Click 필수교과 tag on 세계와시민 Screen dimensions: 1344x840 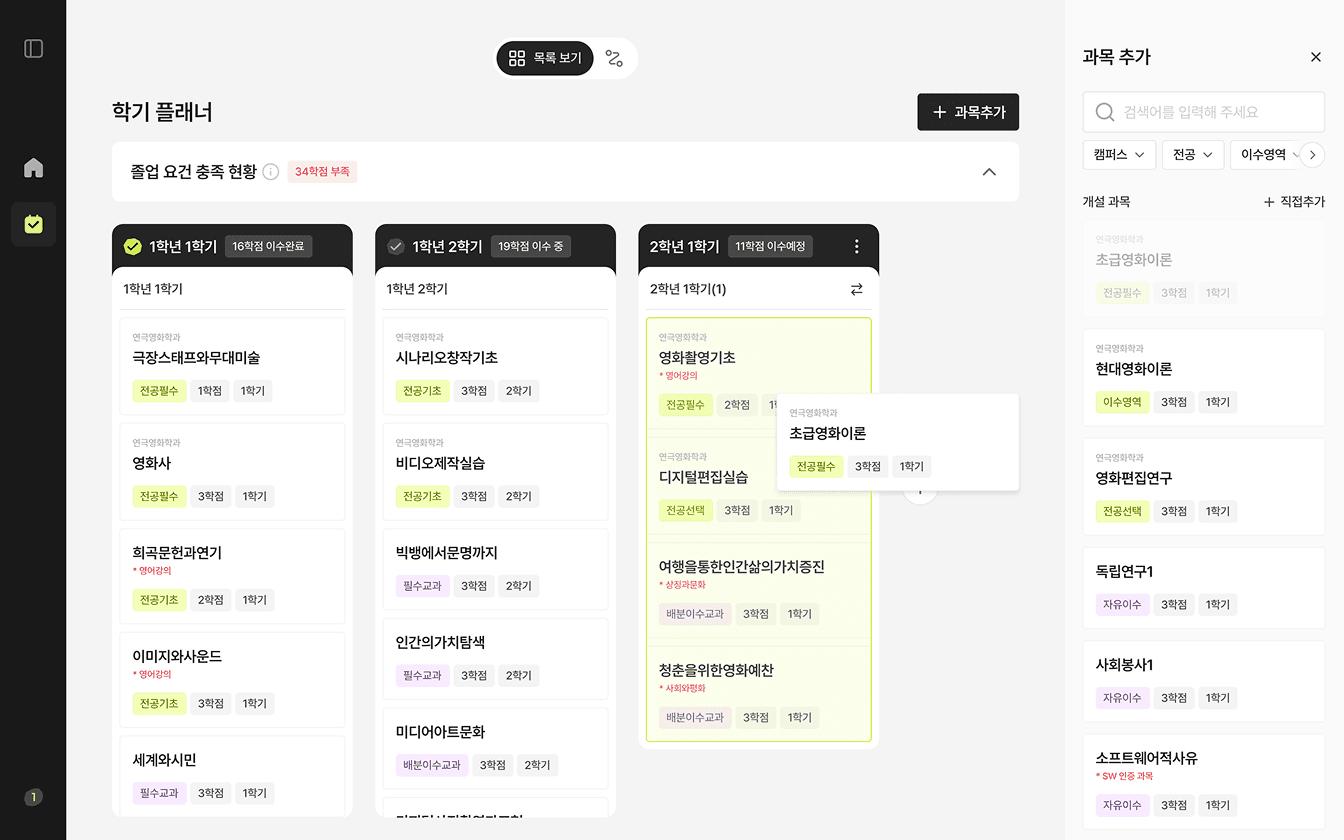[159, 793]
